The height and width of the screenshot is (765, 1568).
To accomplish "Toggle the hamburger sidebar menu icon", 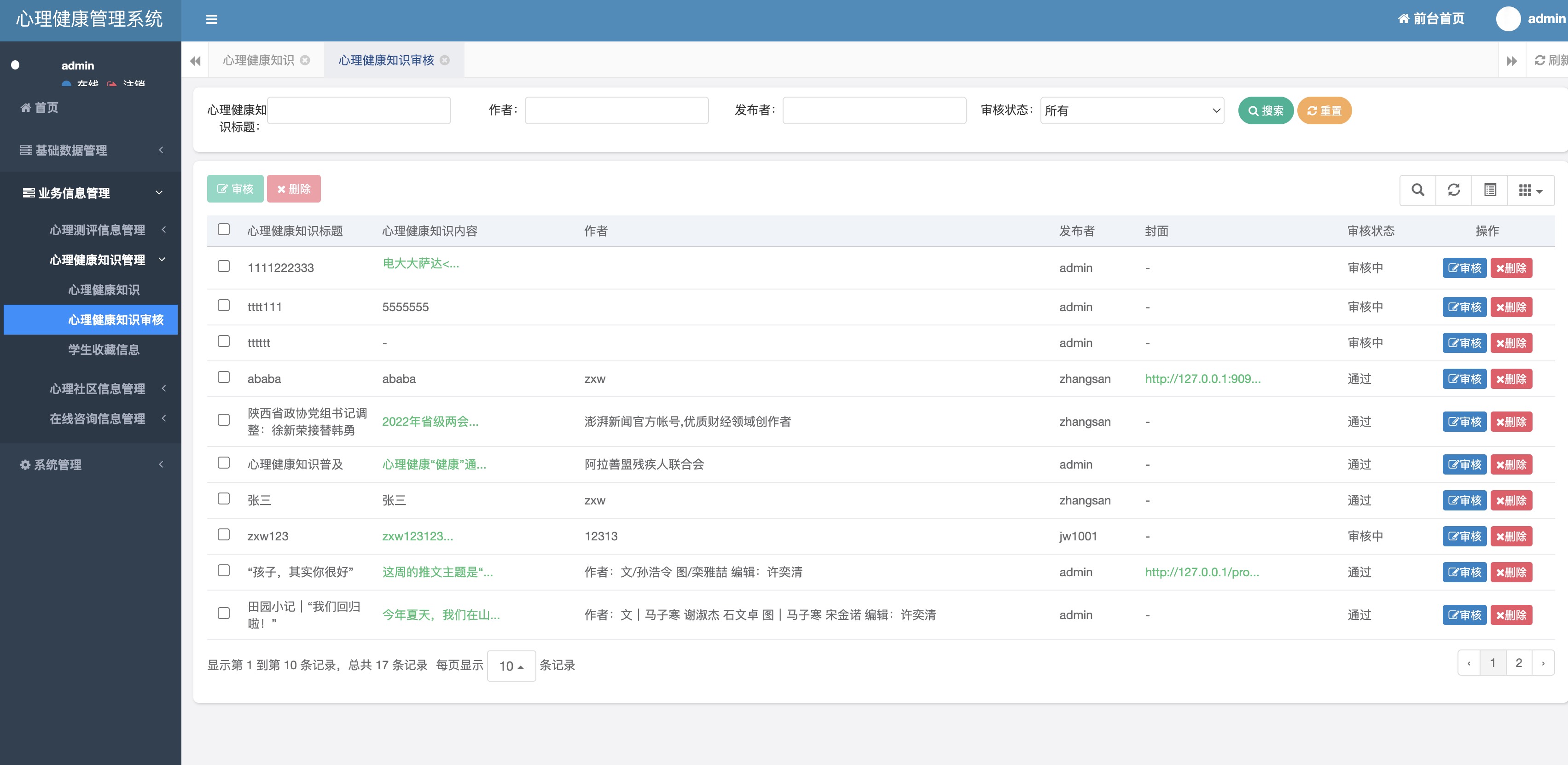I will [x=211, y=19].
